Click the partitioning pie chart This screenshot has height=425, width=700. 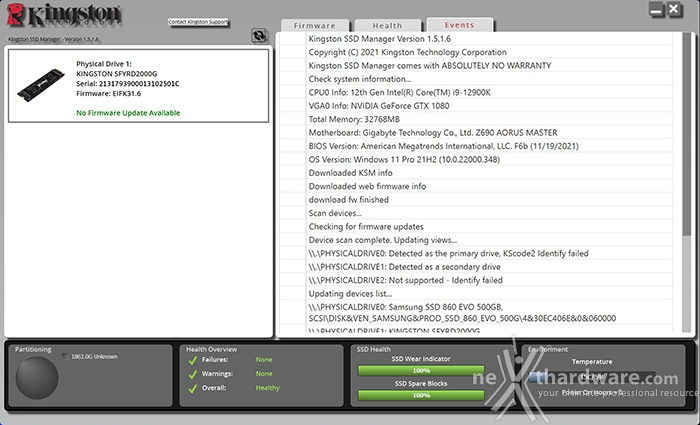pos(37,378)
